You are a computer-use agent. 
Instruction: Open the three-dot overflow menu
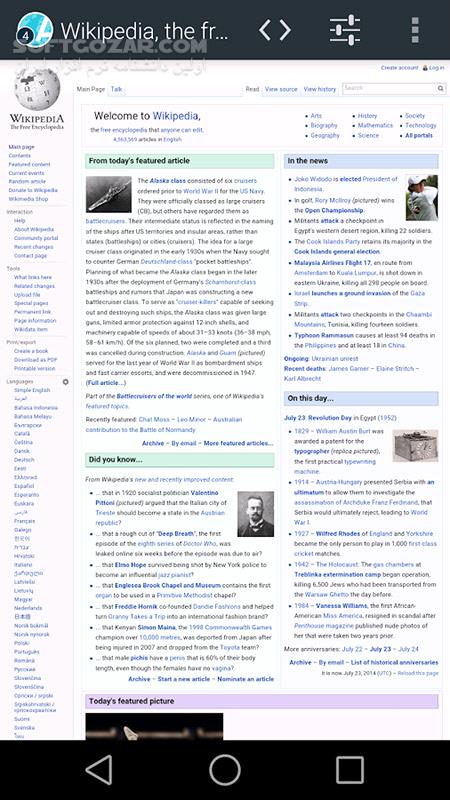(x=415, y=30)
